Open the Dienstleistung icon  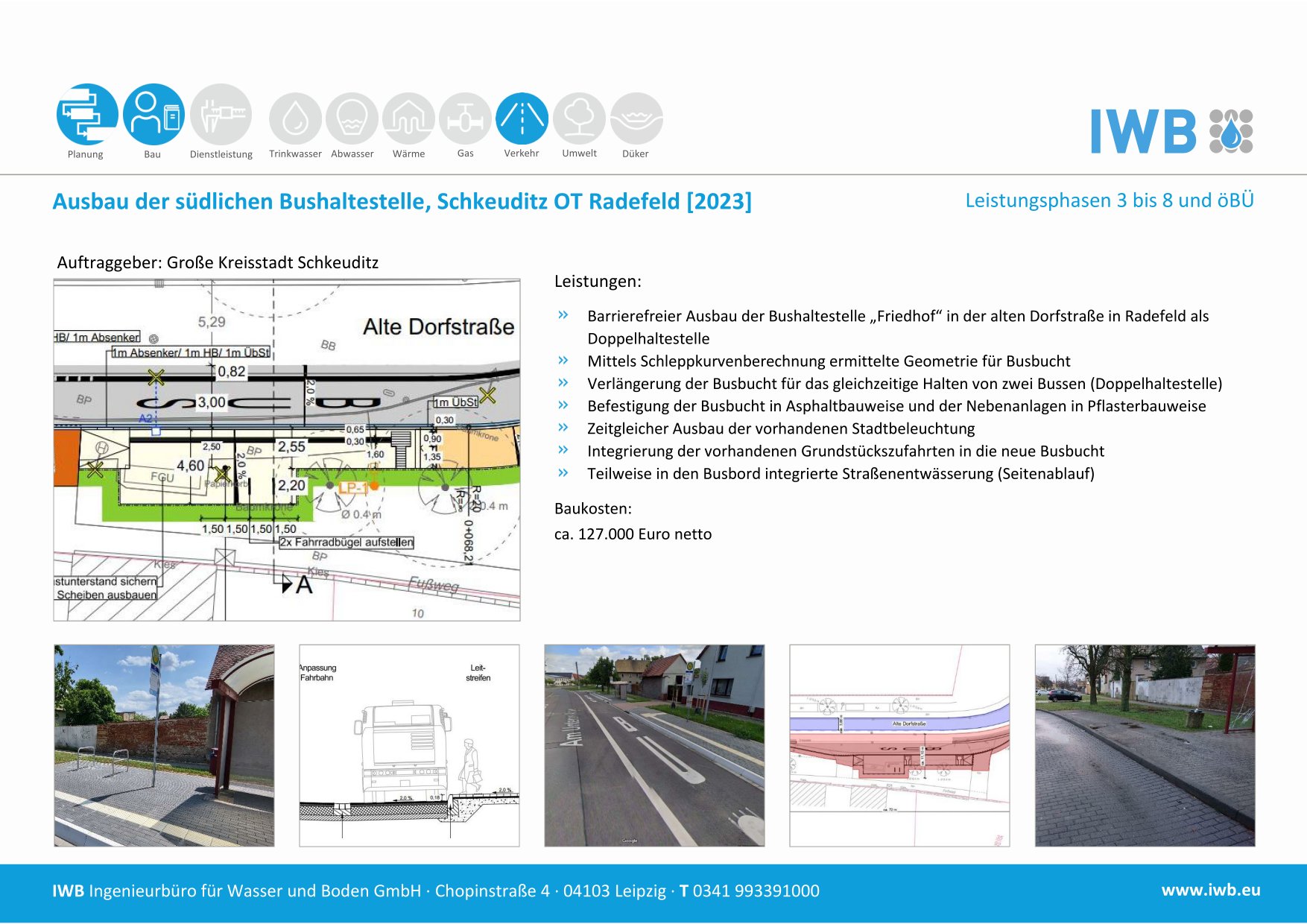click(x=221, y=118)
